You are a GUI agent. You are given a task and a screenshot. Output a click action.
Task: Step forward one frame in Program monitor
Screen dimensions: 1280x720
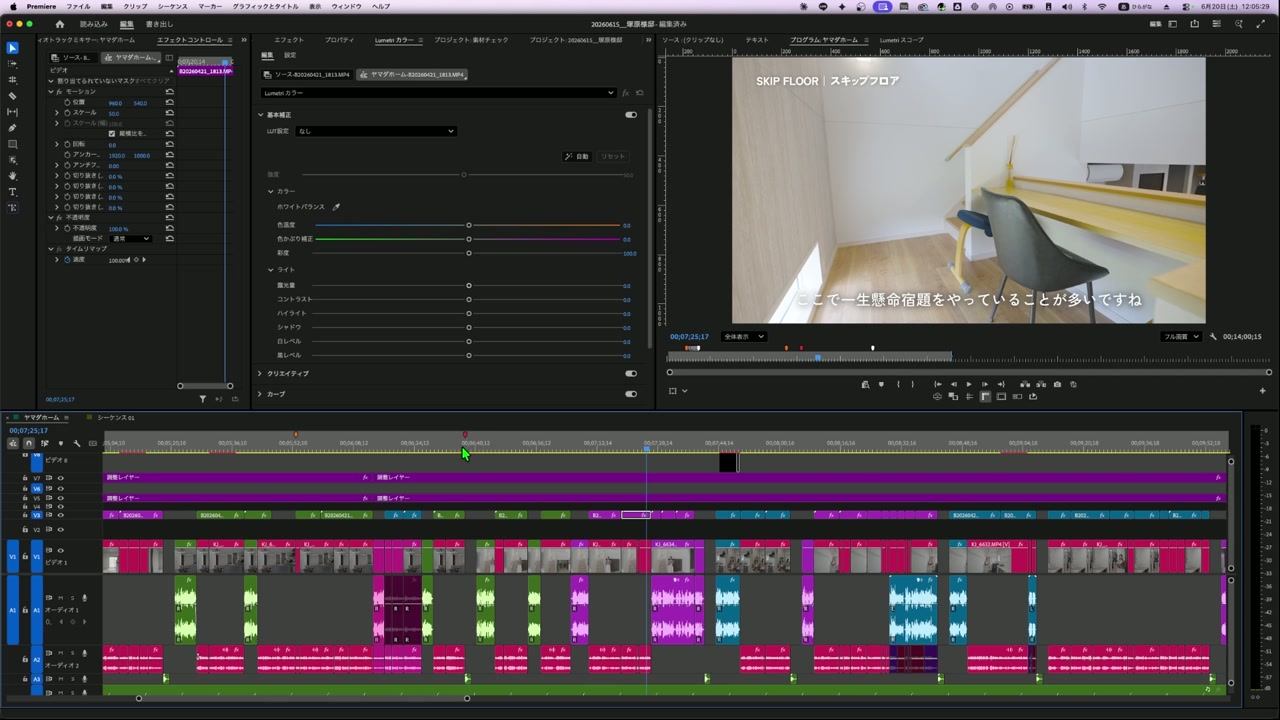click(984, 384)
